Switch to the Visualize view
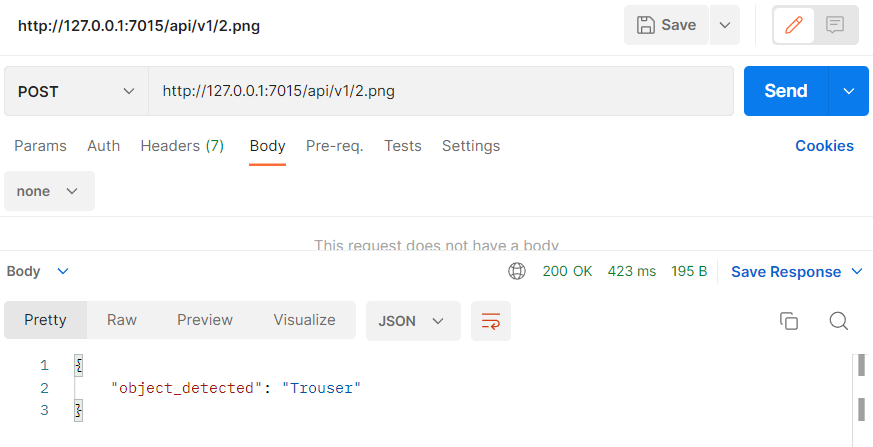The height and width of the screenshot is (447, 873). coord(304,320)
